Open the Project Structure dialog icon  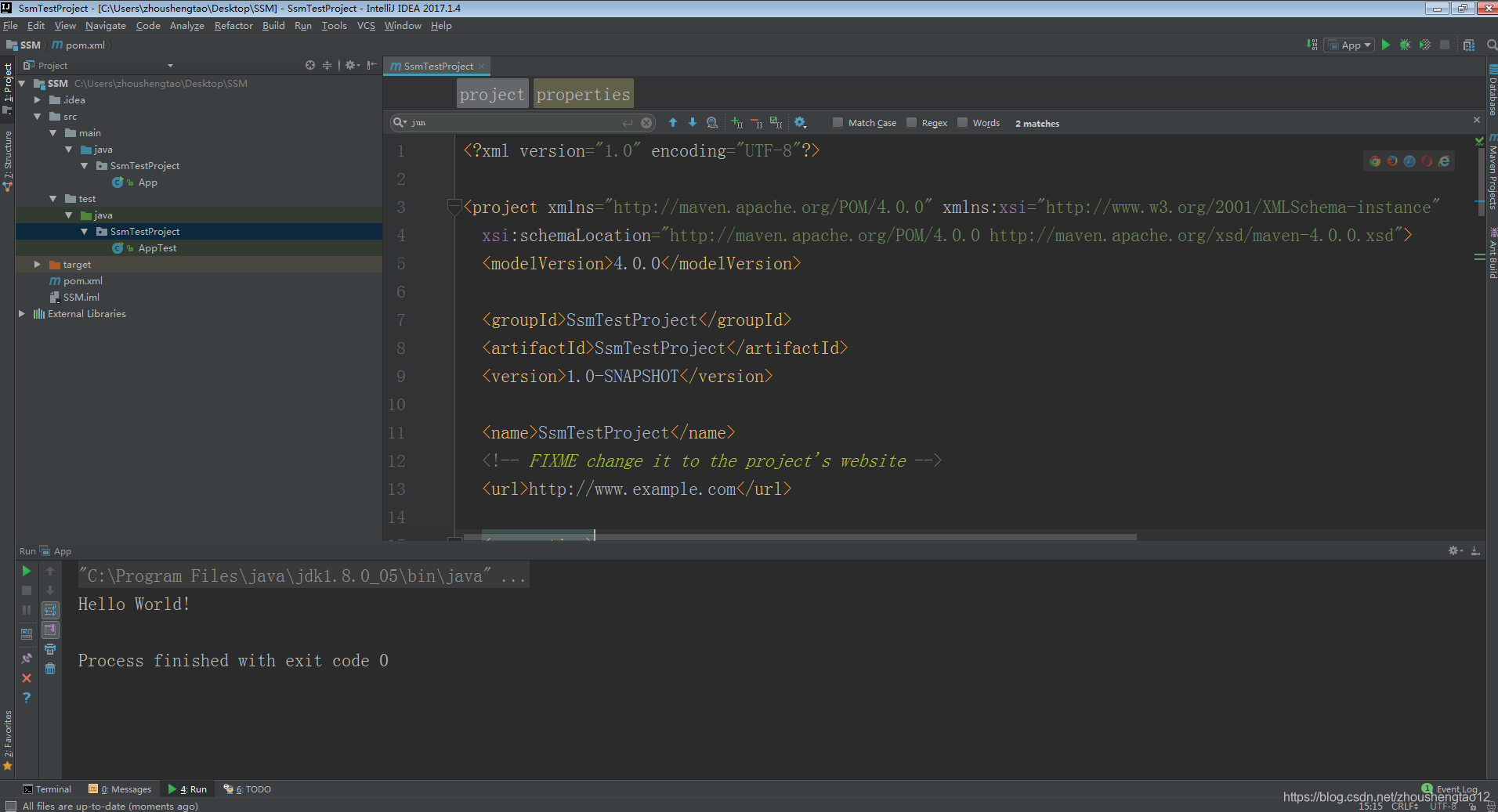coord(1469,45)
